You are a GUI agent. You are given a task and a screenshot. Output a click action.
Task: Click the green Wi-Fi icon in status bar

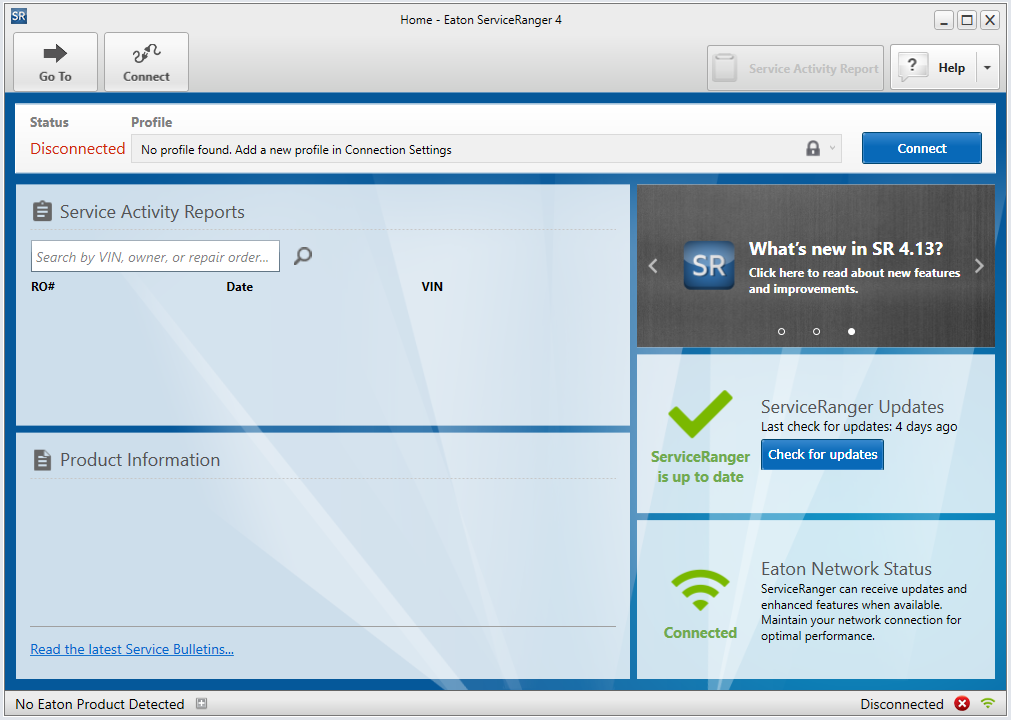988,704
